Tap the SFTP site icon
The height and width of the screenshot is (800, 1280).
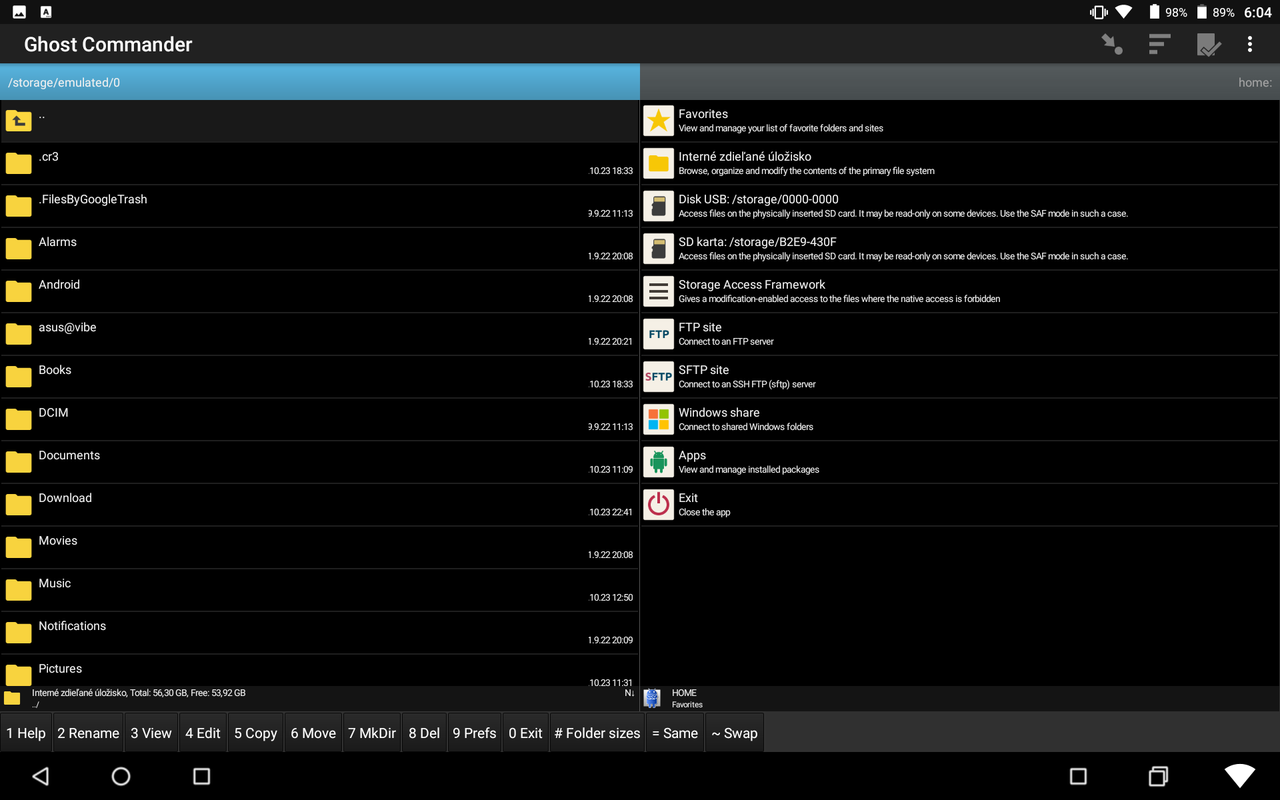(658, 377)
